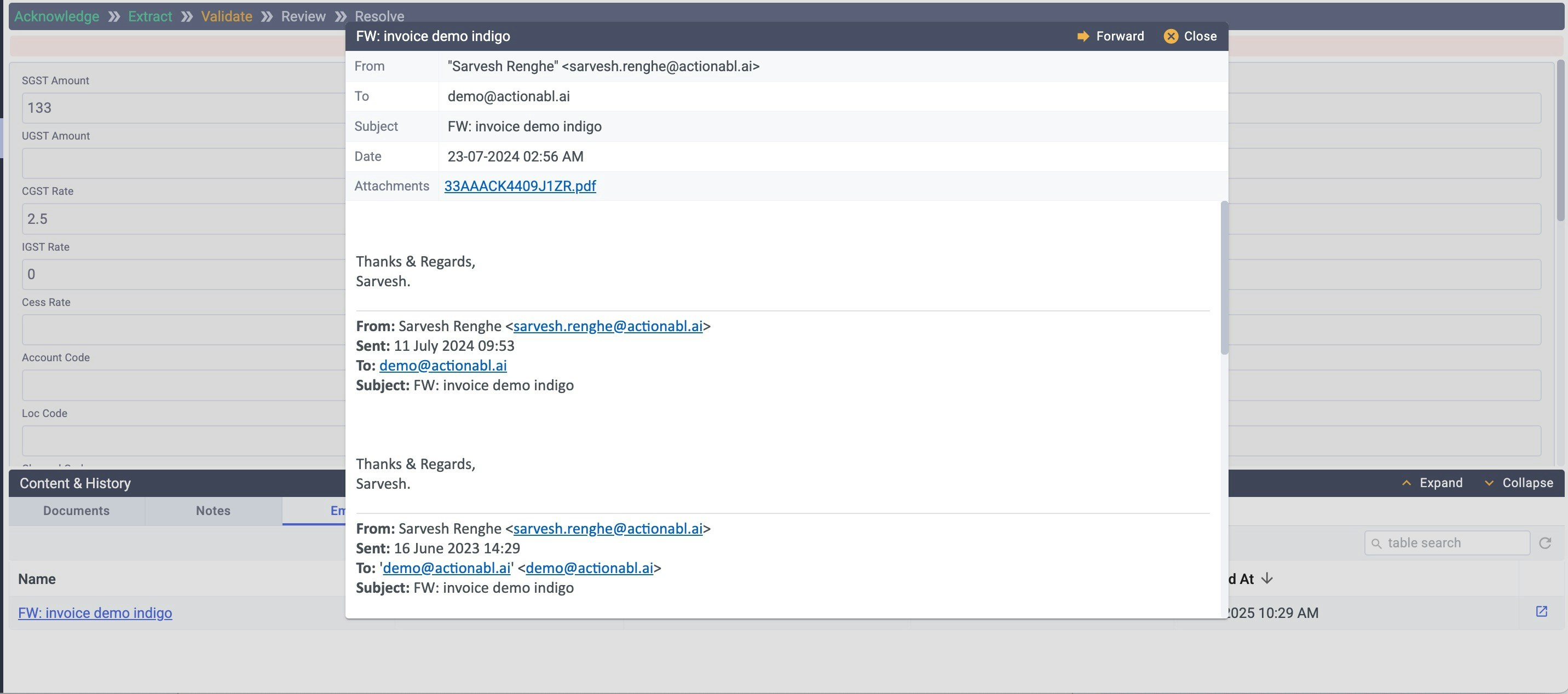Viewport: 1568px width, 694px height.
Task: Click the magnifier icon in table search
Action: pyautogui.click(x=1378, y=543)
